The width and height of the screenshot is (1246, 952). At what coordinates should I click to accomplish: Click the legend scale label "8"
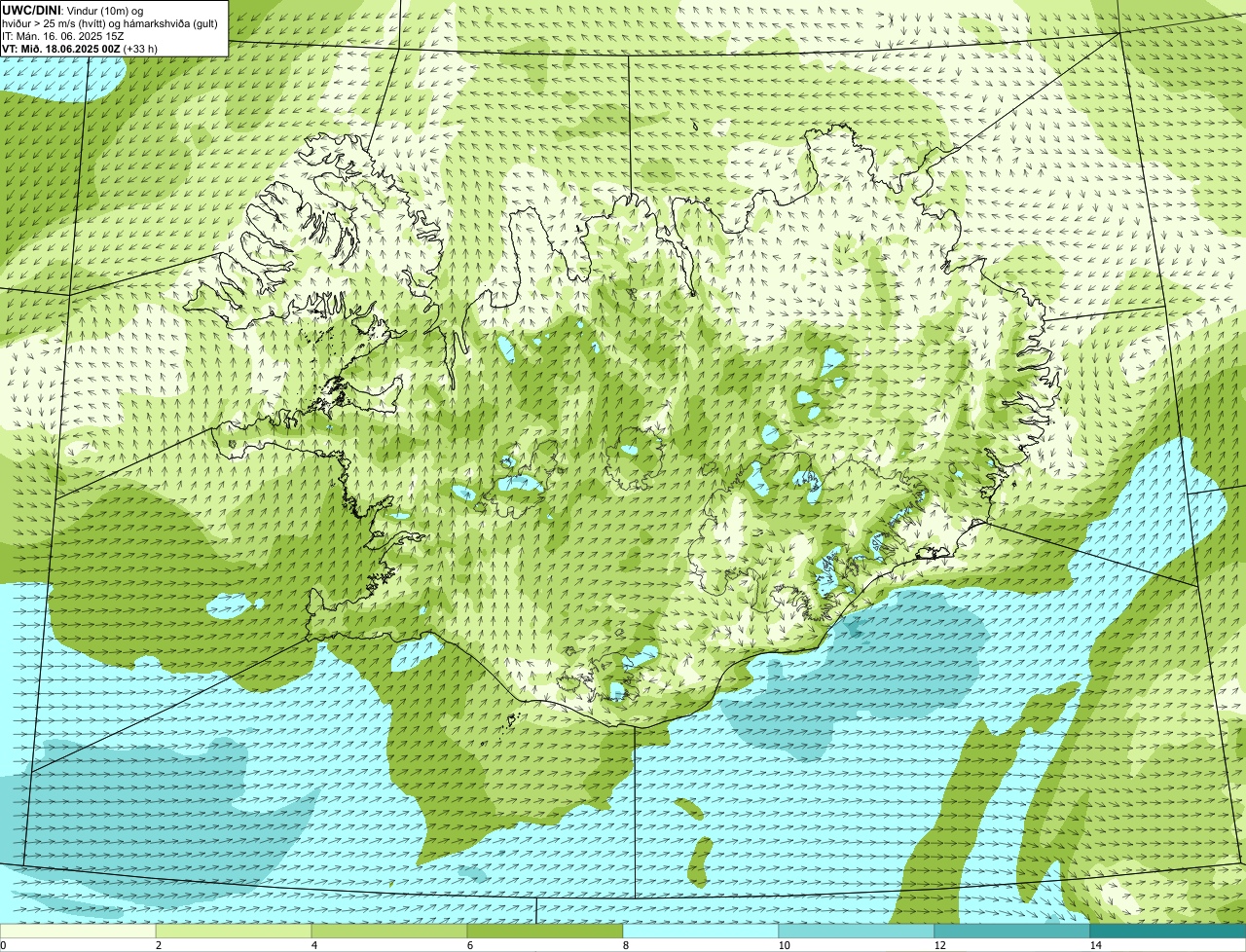tap(625, 945)
